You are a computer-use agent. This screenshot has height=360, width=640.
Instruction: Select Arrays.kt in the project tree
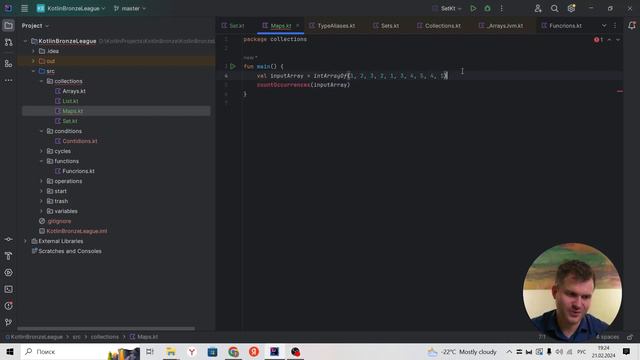74,91
